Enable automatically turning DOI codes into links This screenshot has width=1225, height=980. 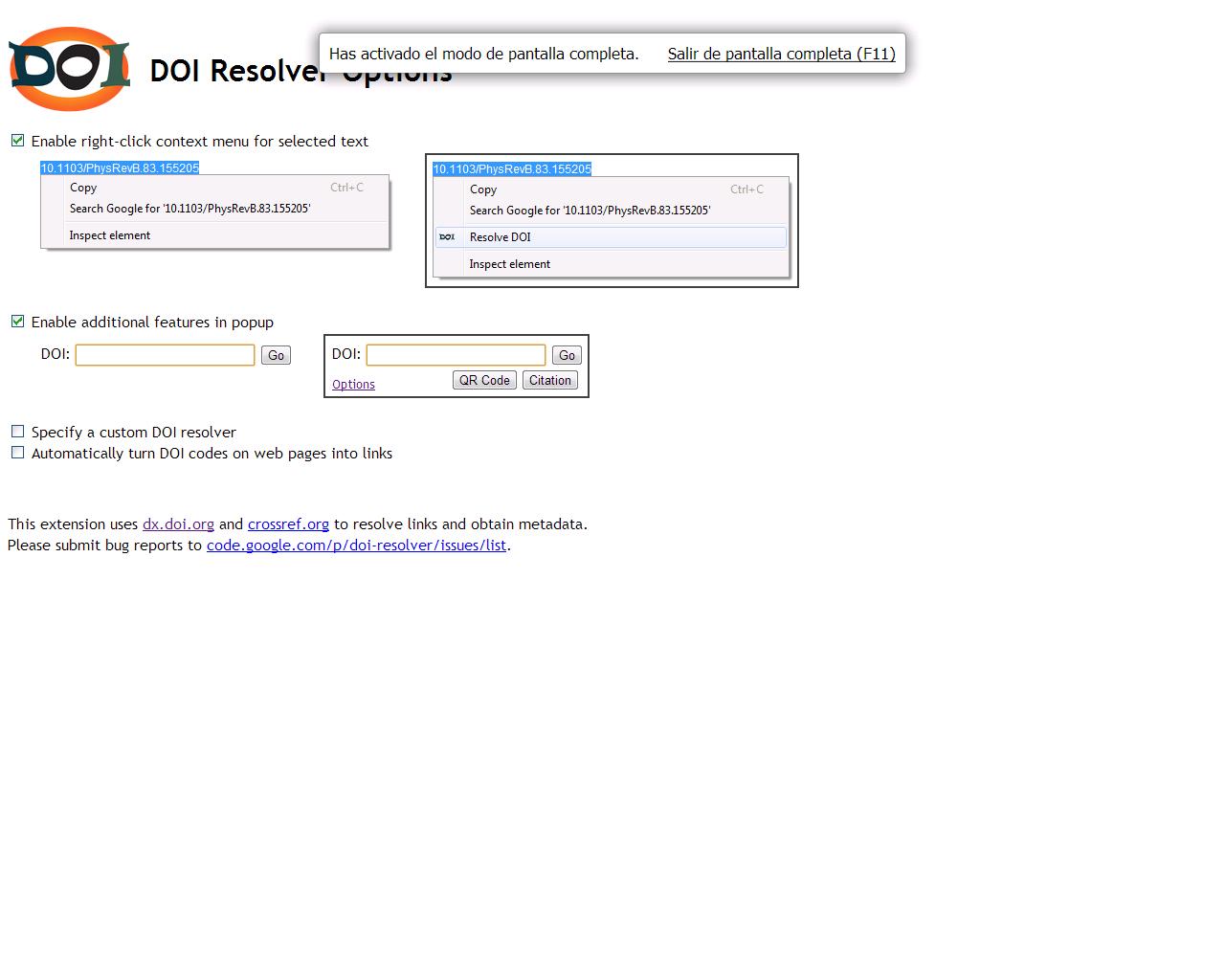click(17, 453)
